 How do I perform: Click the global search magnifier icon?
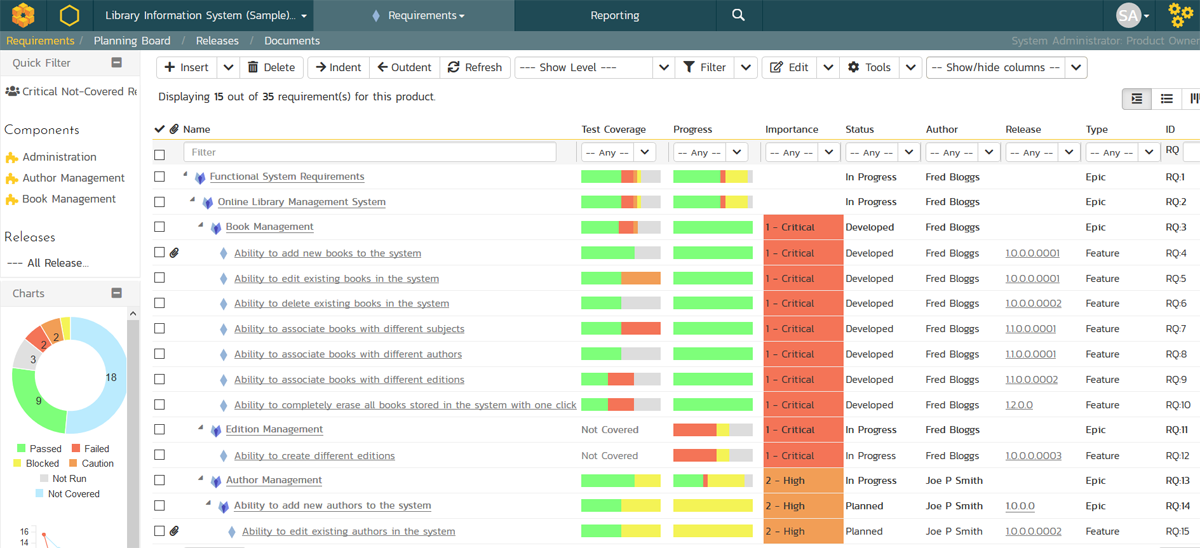tap(738, 16)
